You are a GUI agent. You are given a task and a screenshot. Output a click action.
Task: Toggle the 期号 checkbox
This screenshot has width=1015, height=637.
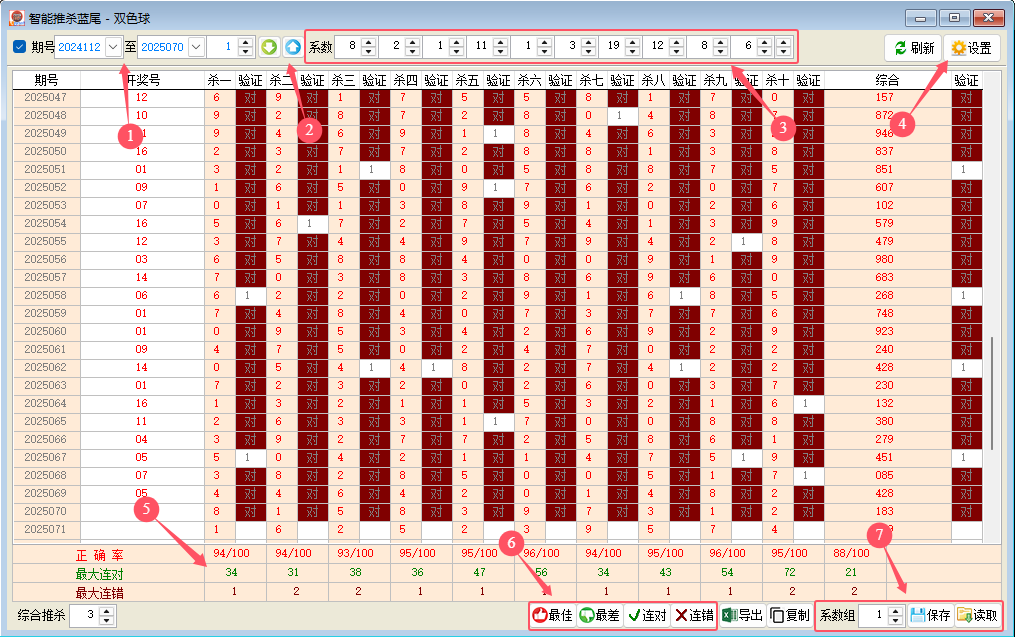(20, 47)
